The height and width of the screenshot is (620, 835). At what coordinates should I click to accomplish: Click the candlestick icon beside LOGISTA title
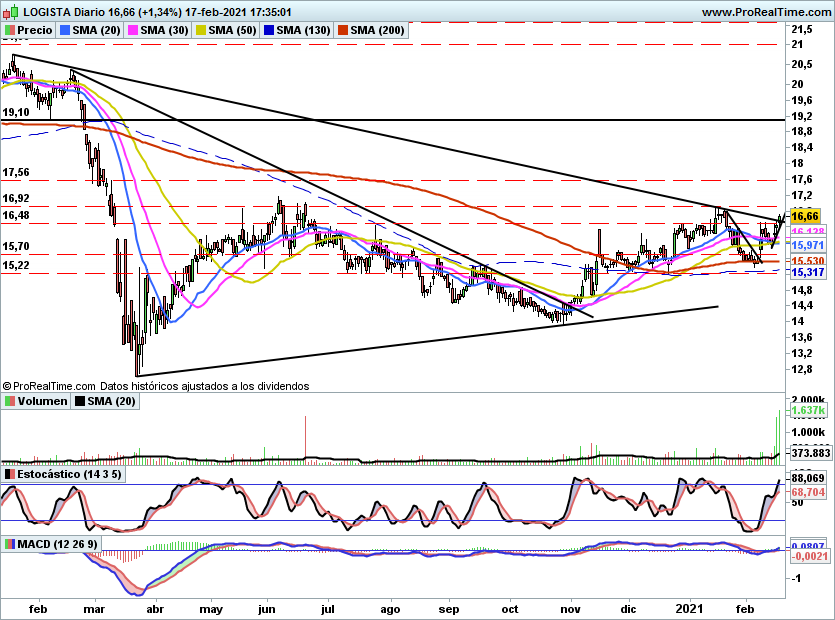point(11,12)
